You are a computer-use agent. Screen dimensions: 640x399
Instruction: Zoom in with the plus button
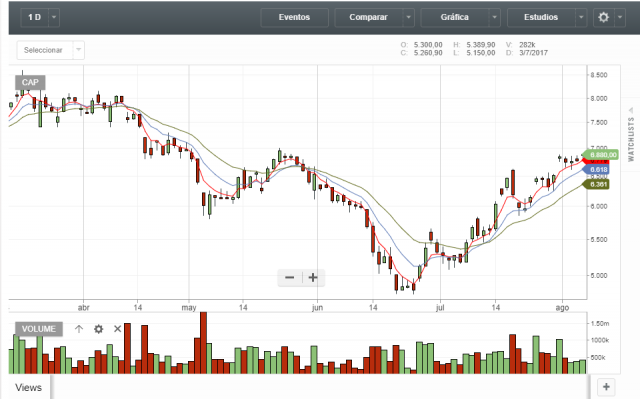[x=313, y=278]
